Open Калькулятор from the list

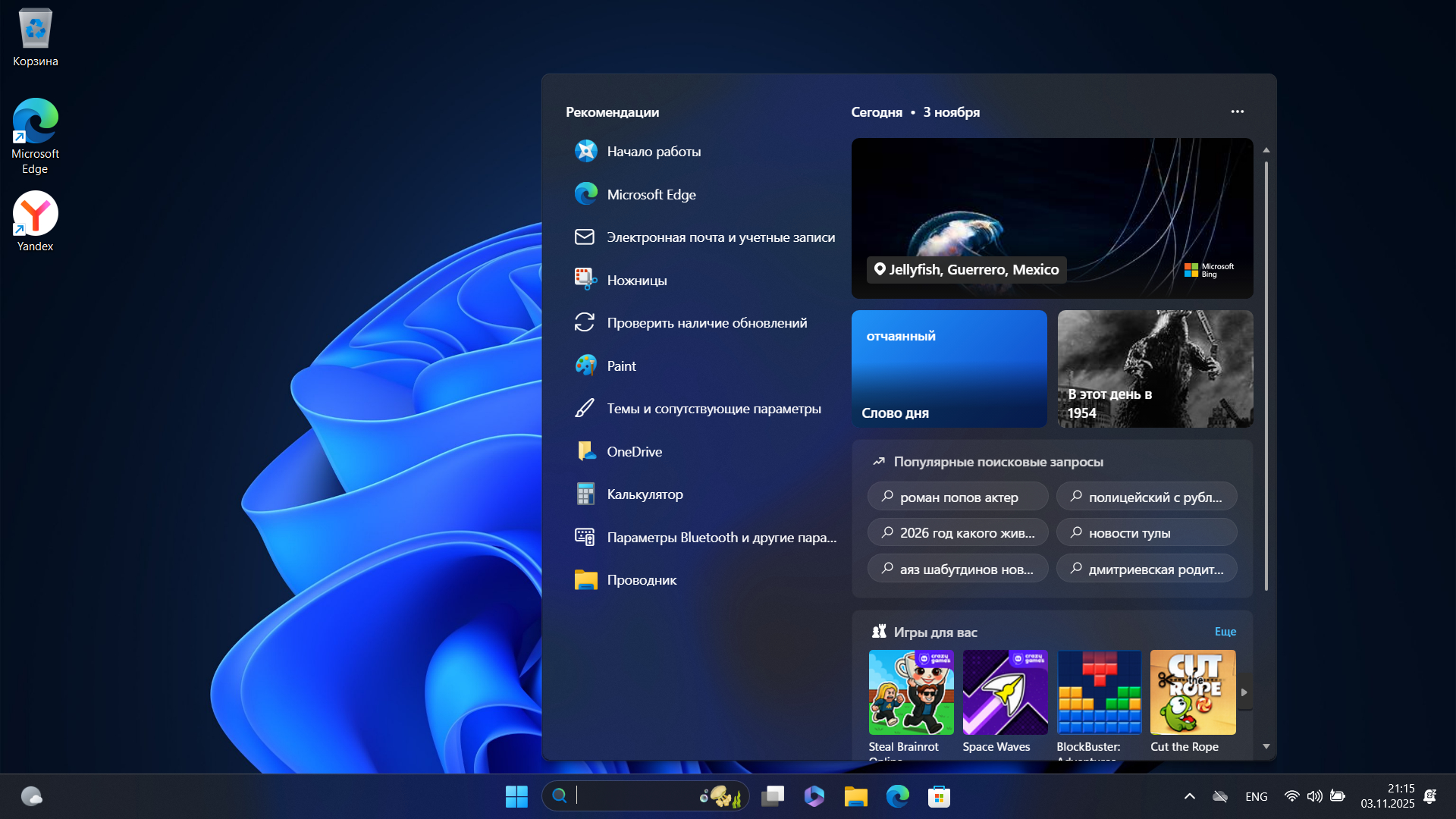coord(644,494)
